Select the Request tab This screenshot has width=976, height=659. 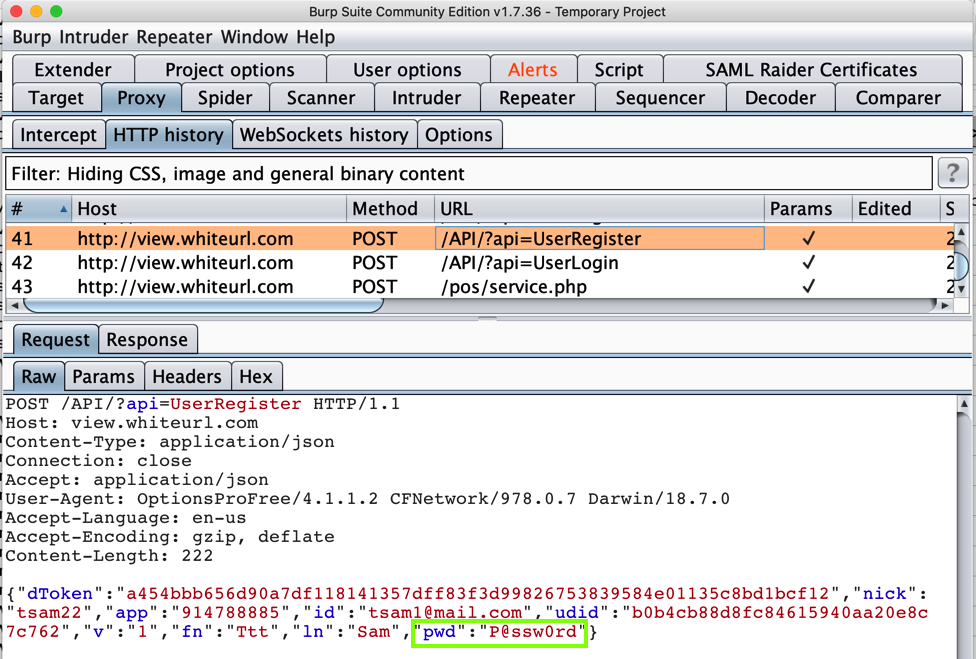click(x=55, y=340)
